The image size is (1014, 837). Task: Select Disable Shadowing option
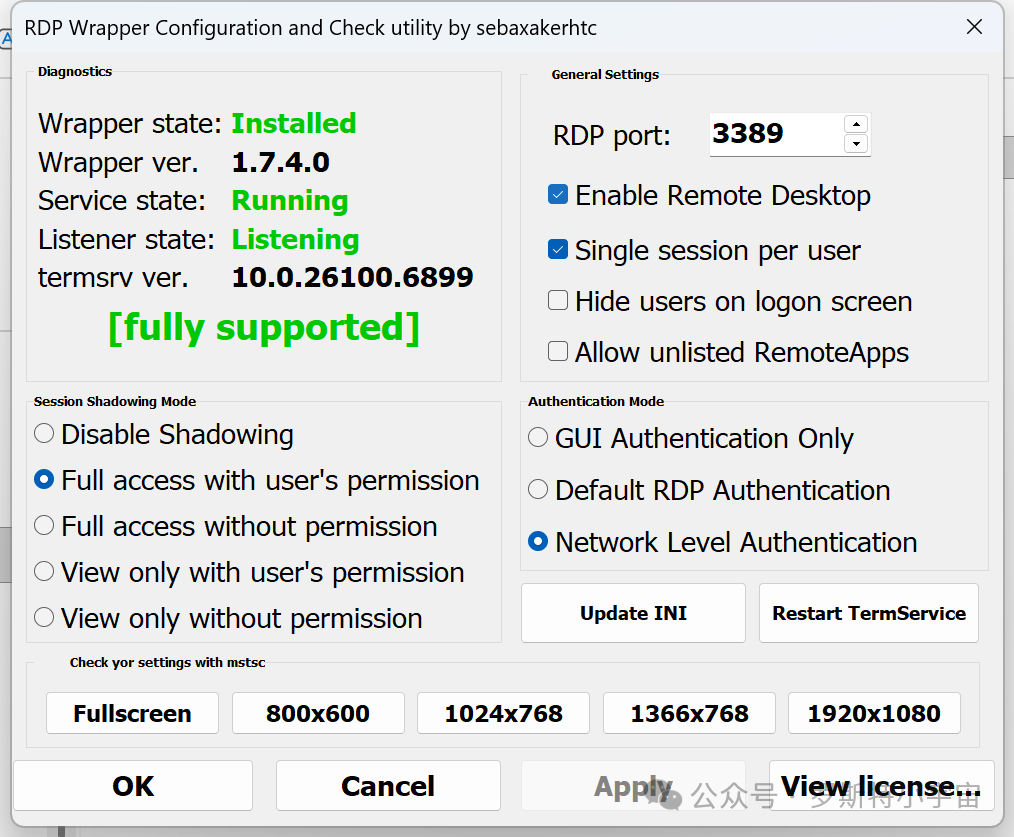point(44,434)
